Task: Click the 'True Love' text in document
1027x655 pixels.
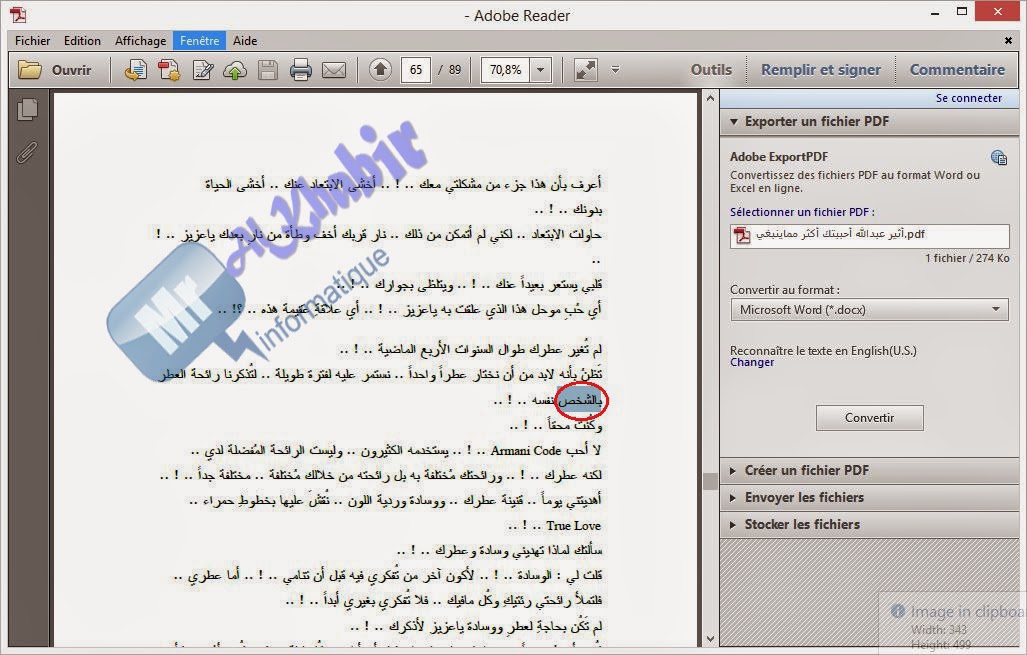Action: point(573,525)
